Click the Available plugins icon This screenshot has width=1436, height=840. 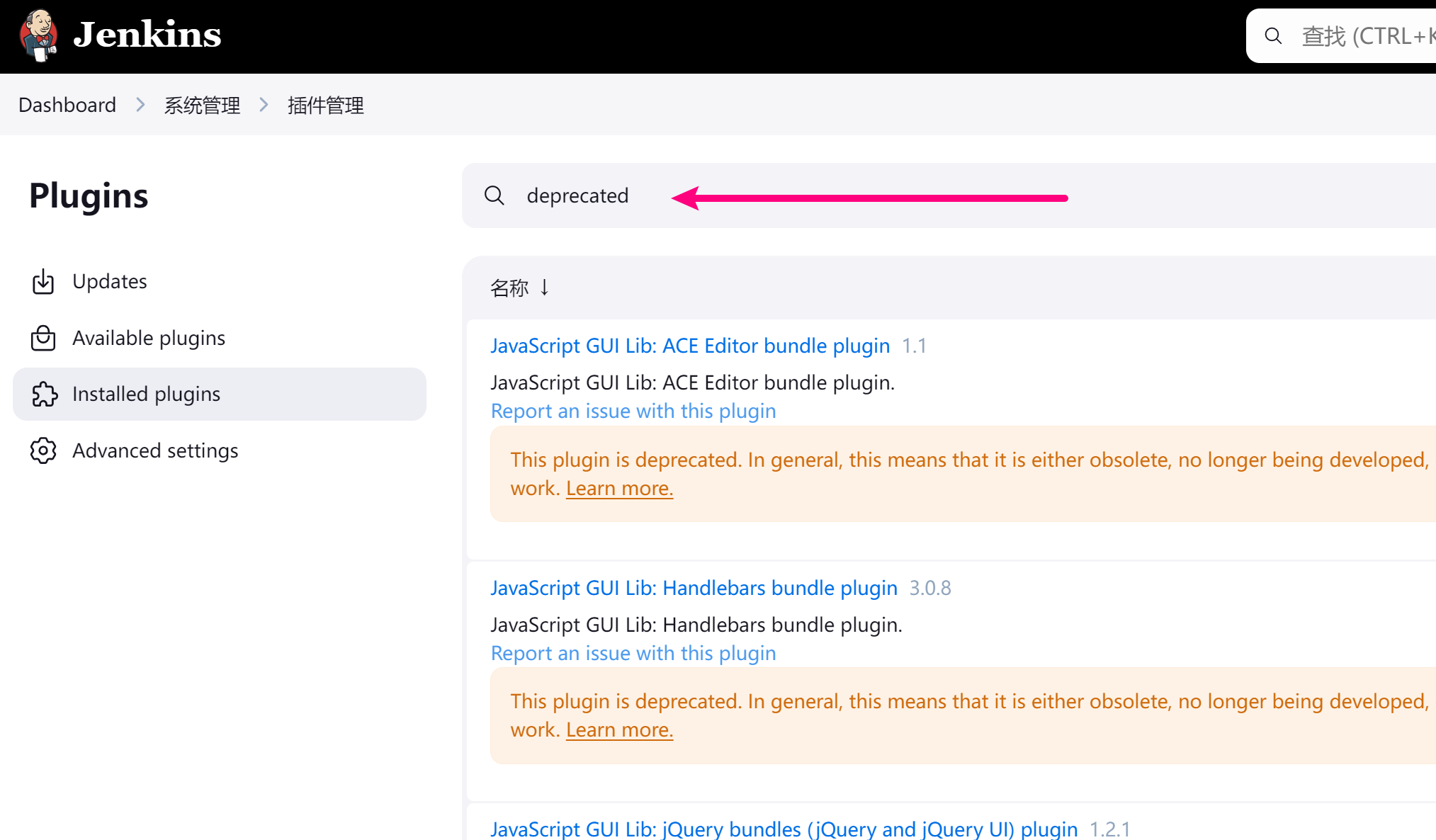(x=43, y=338)
